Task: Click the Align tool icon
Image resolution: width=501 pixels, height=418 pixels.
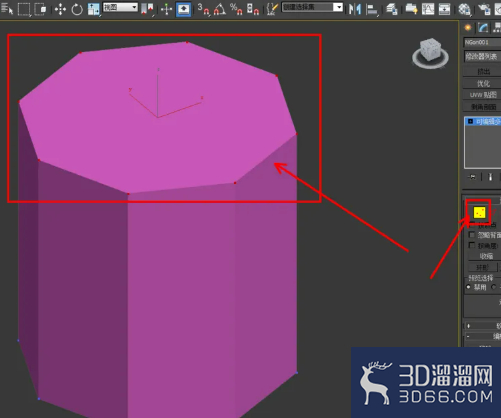Action: tap(372, 9)
